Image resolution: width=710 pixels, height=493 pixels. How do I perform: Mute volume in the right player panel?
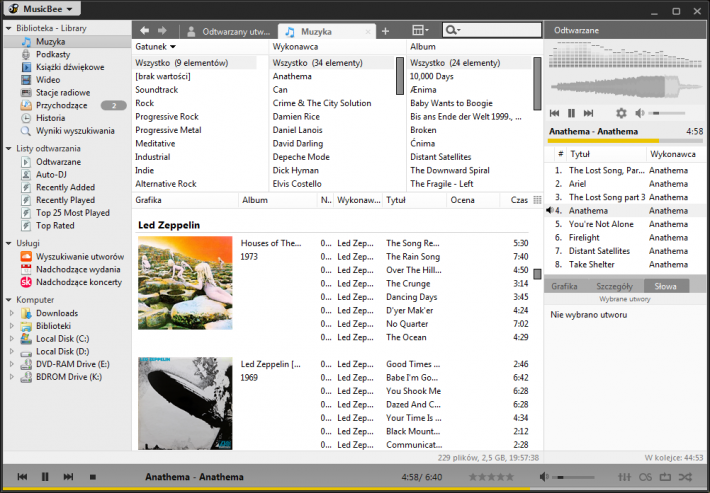pos(639,113)
